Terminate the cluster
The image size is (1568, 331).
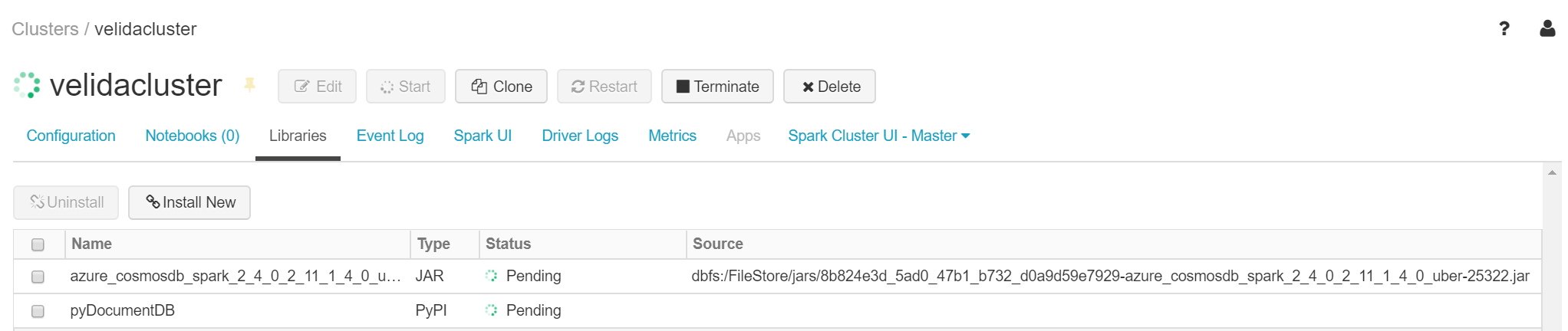click(x=717, y=87)
